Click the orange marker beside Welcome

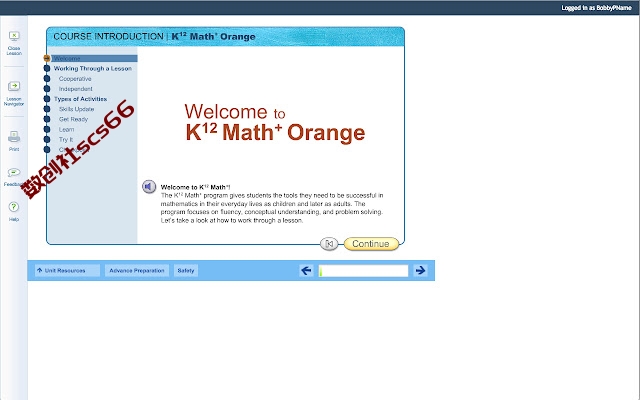(47, 58)
